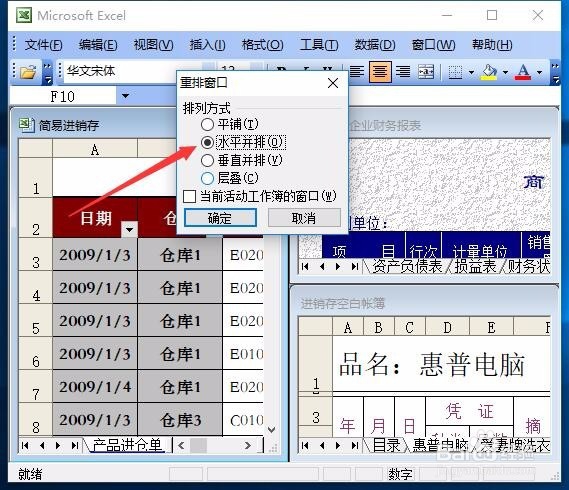Click the Open folder toolbar icon
The height and width of the screenshot is (490, 569).
click(28, 72)
